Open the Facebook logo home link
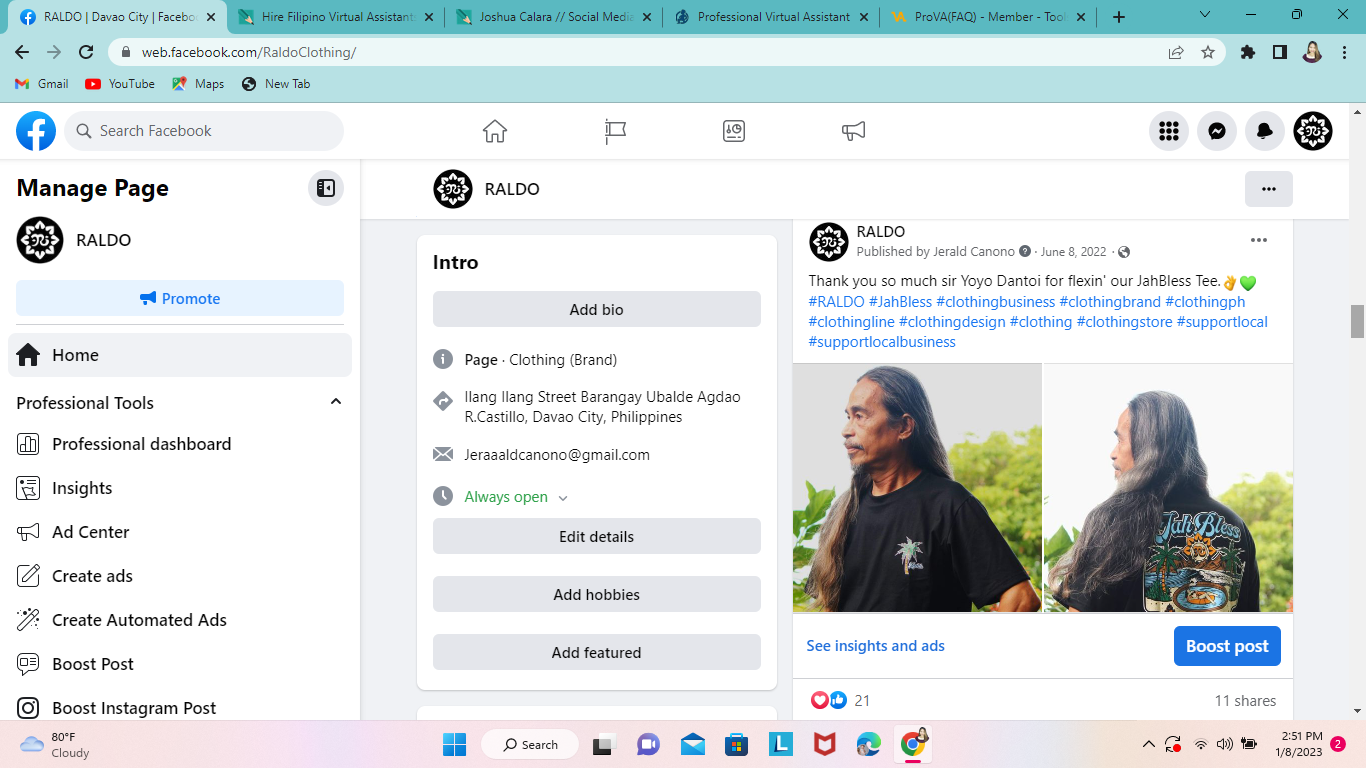This screenshot has width=1366, height=768. pyautogui.click(x=36, y=131)
